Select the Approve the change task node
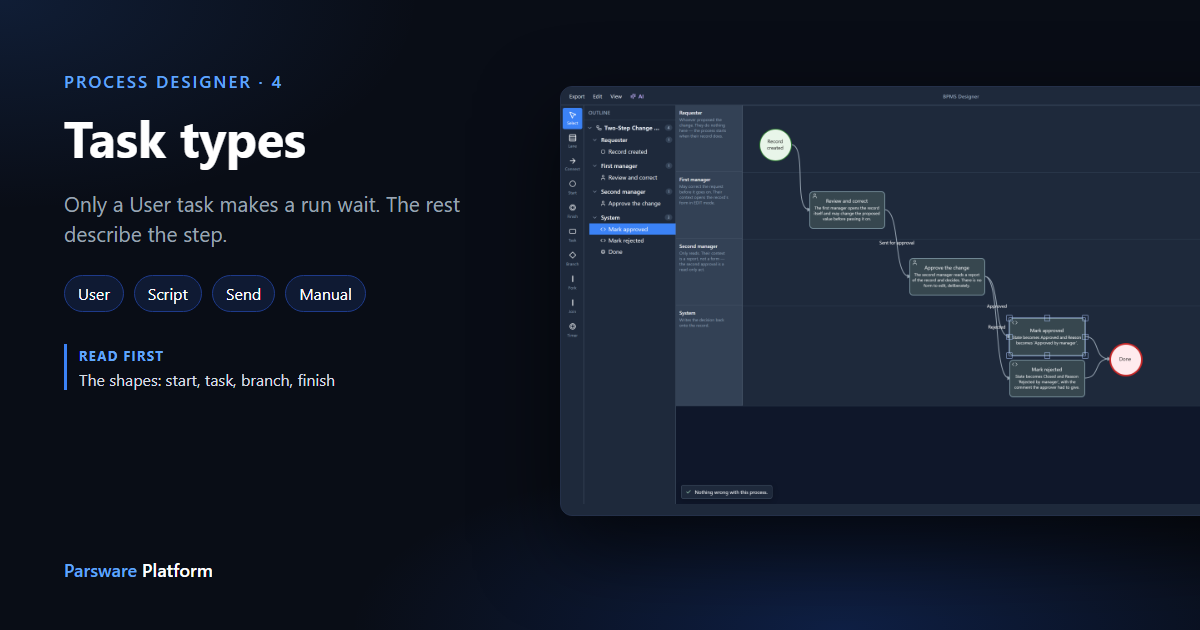Viewport: 1200px width, 630px height. coord(947,276)
